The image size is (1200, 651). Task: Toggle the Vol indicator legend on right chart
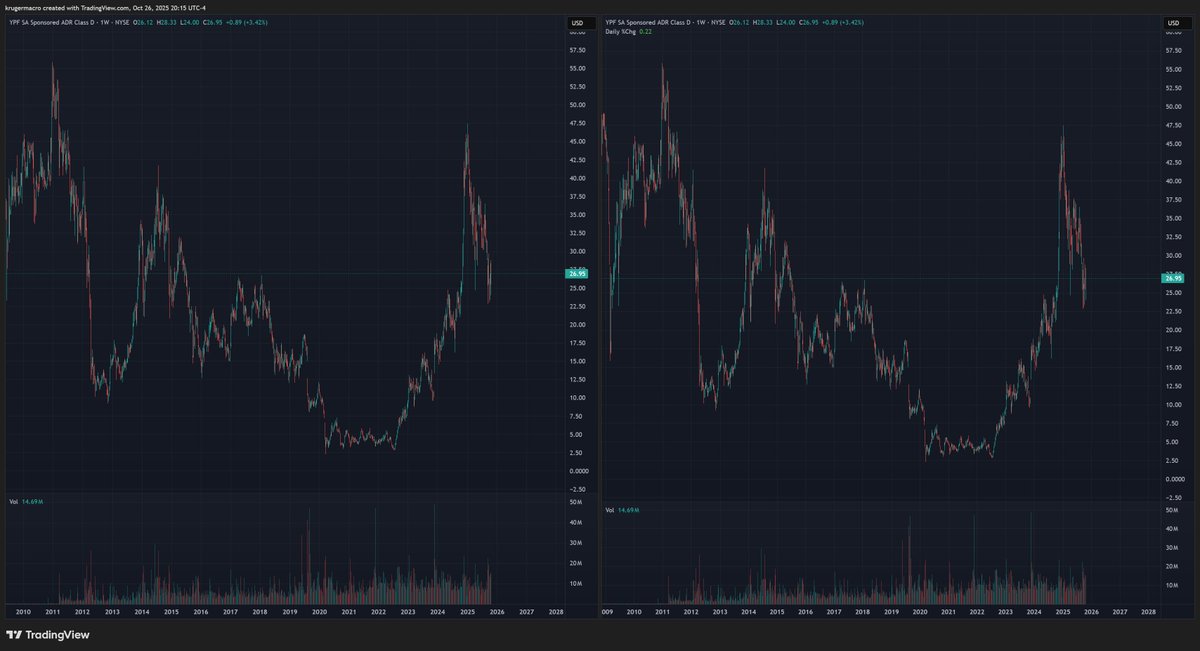[611, 510]
